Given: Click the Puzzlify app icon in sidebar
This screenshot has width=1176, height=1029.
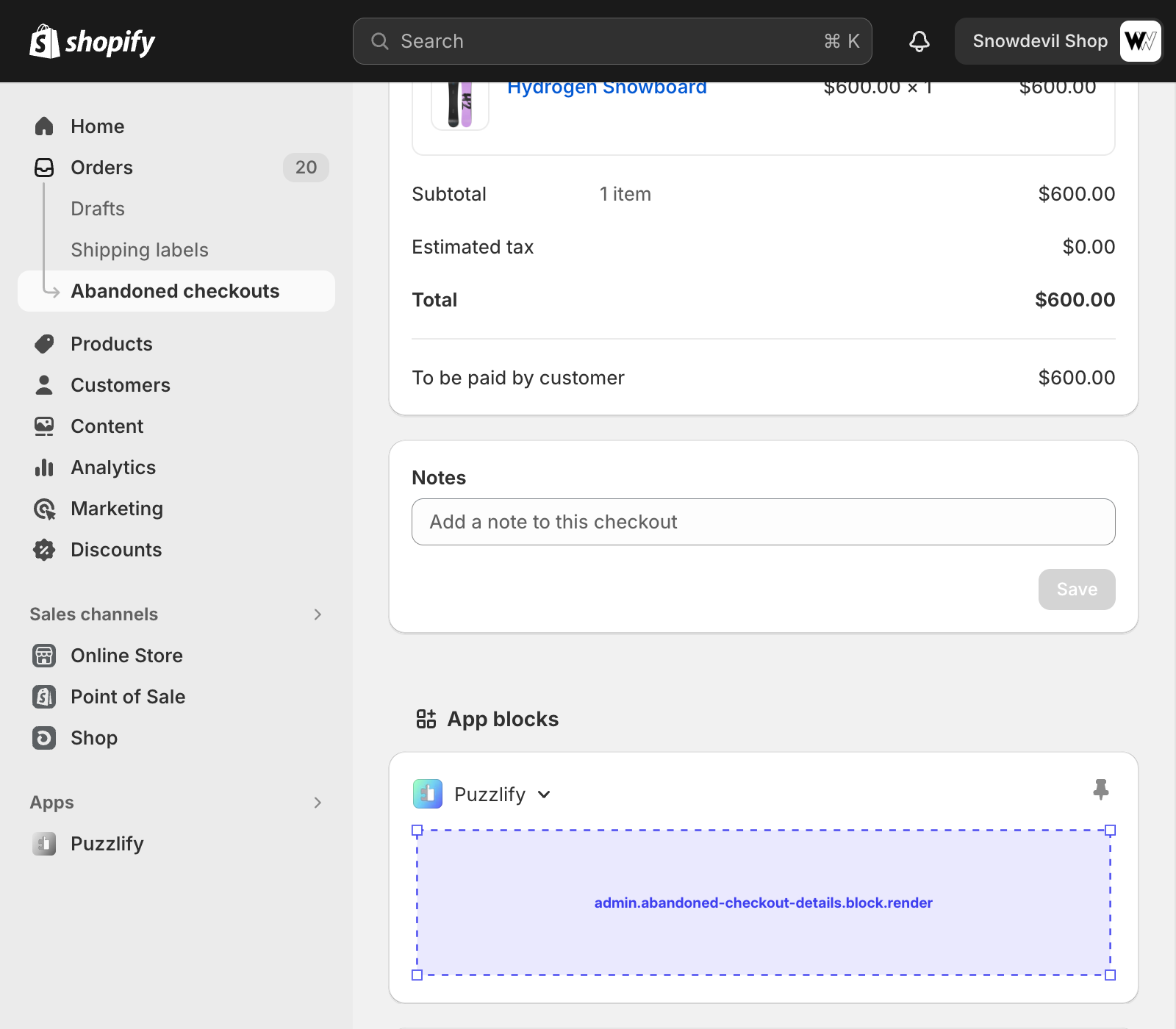Looking at the screenshot, I should (x=44, y=844).
